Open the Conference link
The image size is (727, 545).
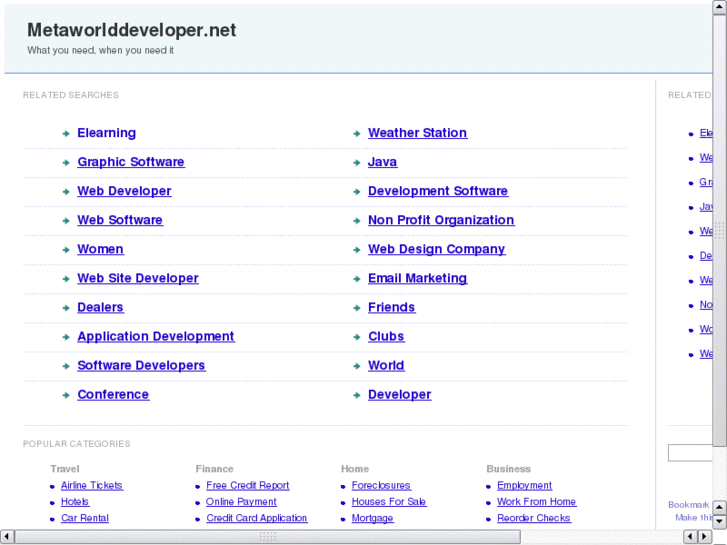(113, 395)
